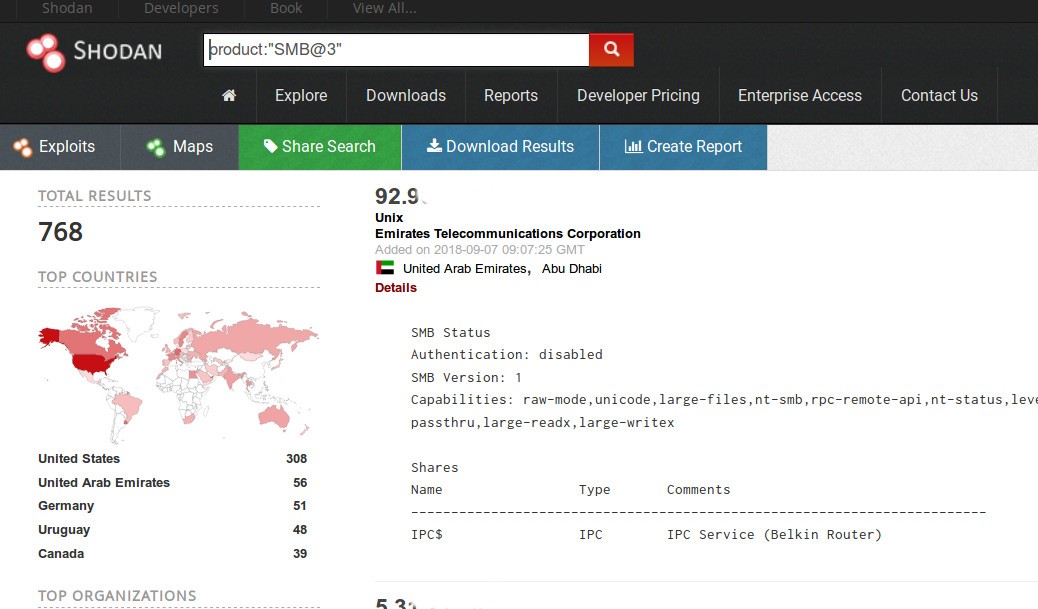Click the Download Results button
The height and width of the screenshot is (609, 1038).
click(500, 147)
